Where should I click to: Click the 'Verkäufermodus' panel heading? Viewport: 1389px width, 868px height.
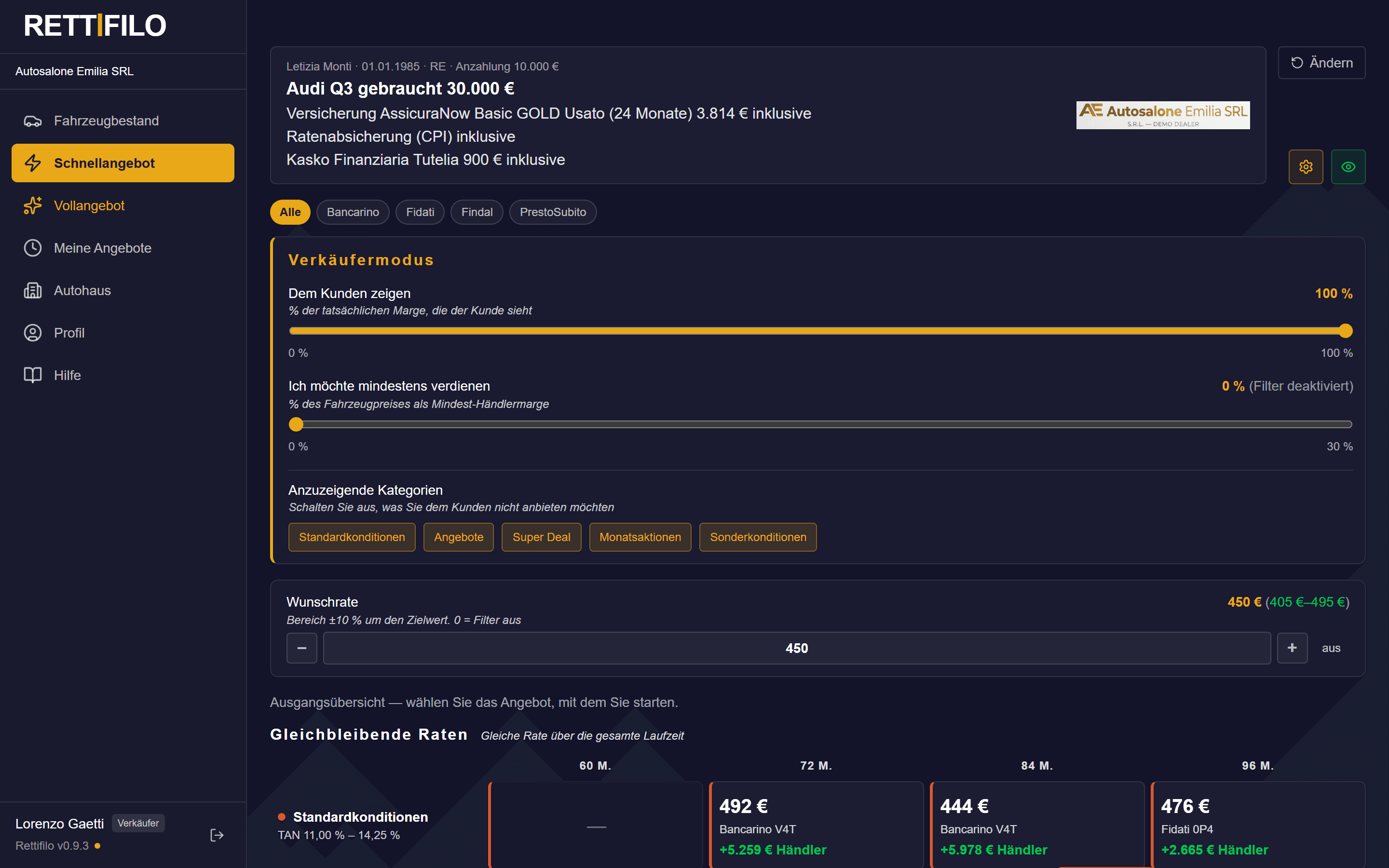(x=361, y=260)
